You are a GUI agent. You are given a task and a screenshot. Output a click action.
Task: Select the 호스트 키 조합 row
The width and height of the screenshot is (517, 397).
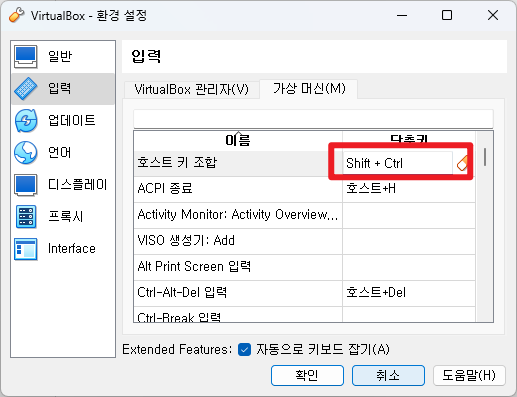(x=238, y=163)
